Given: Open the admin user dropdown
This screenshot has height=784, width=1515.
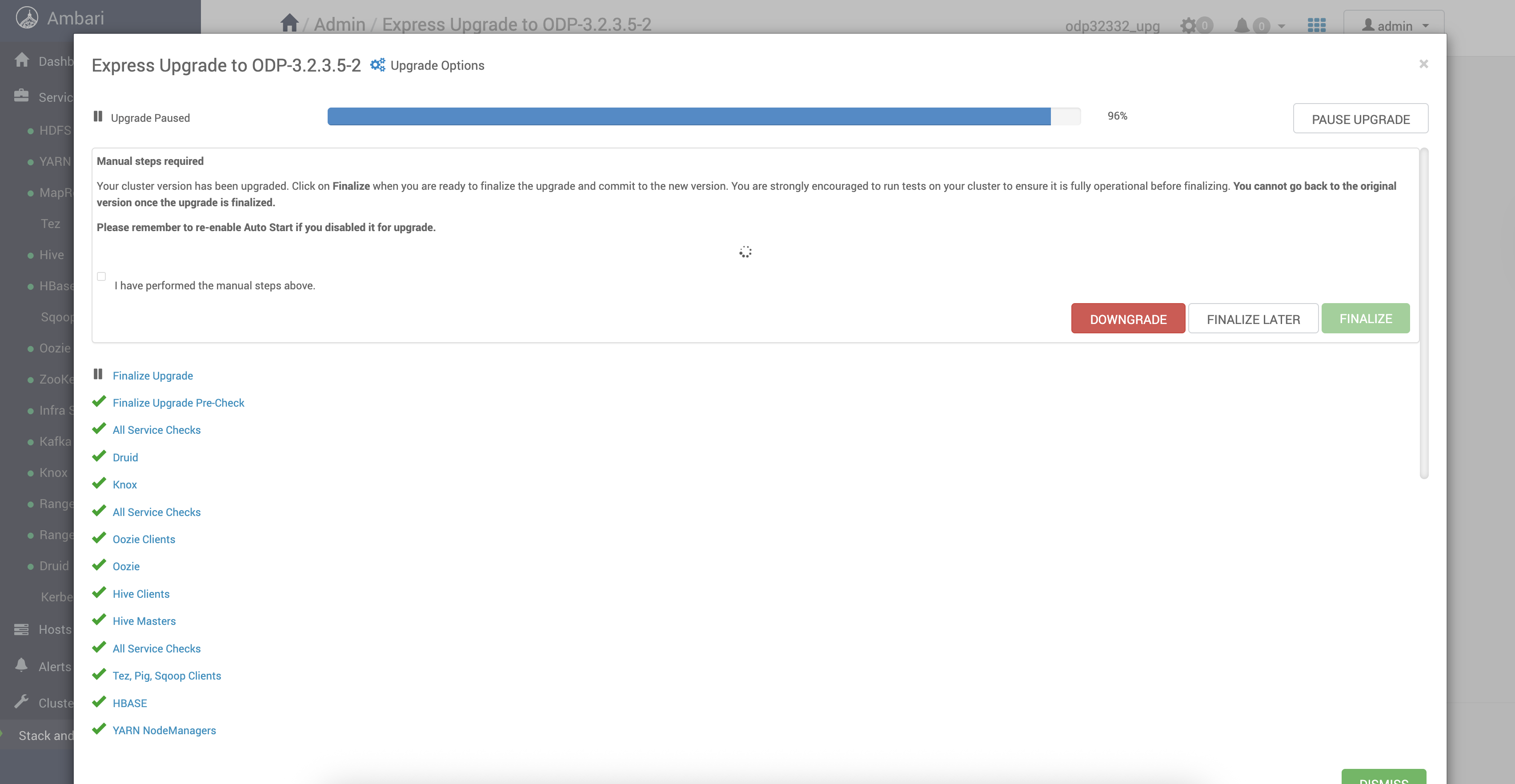Looking at the screenshot, I should click(x=1393, y=25).
